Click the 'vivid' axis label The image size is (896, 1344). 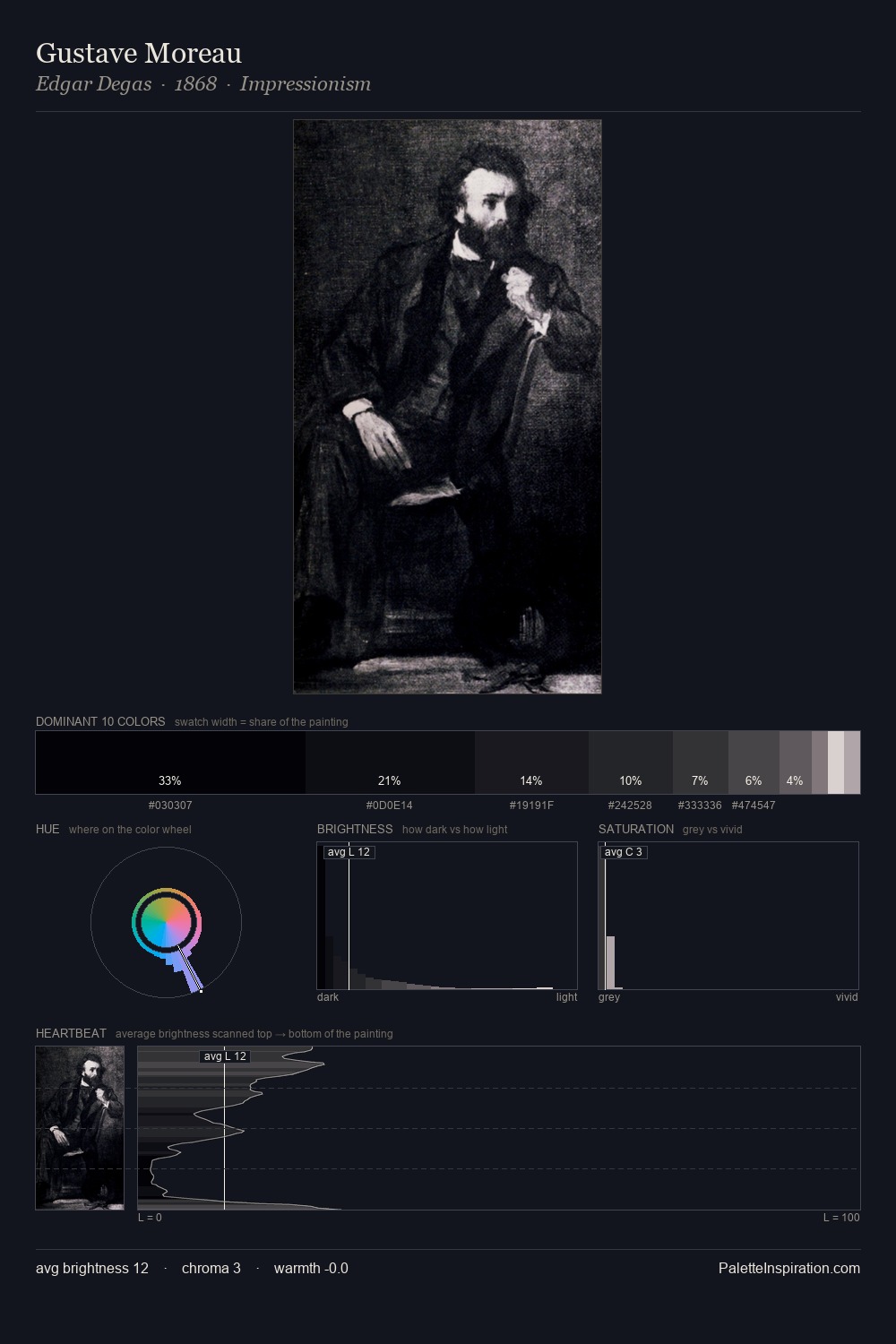(x=847, y=997)
